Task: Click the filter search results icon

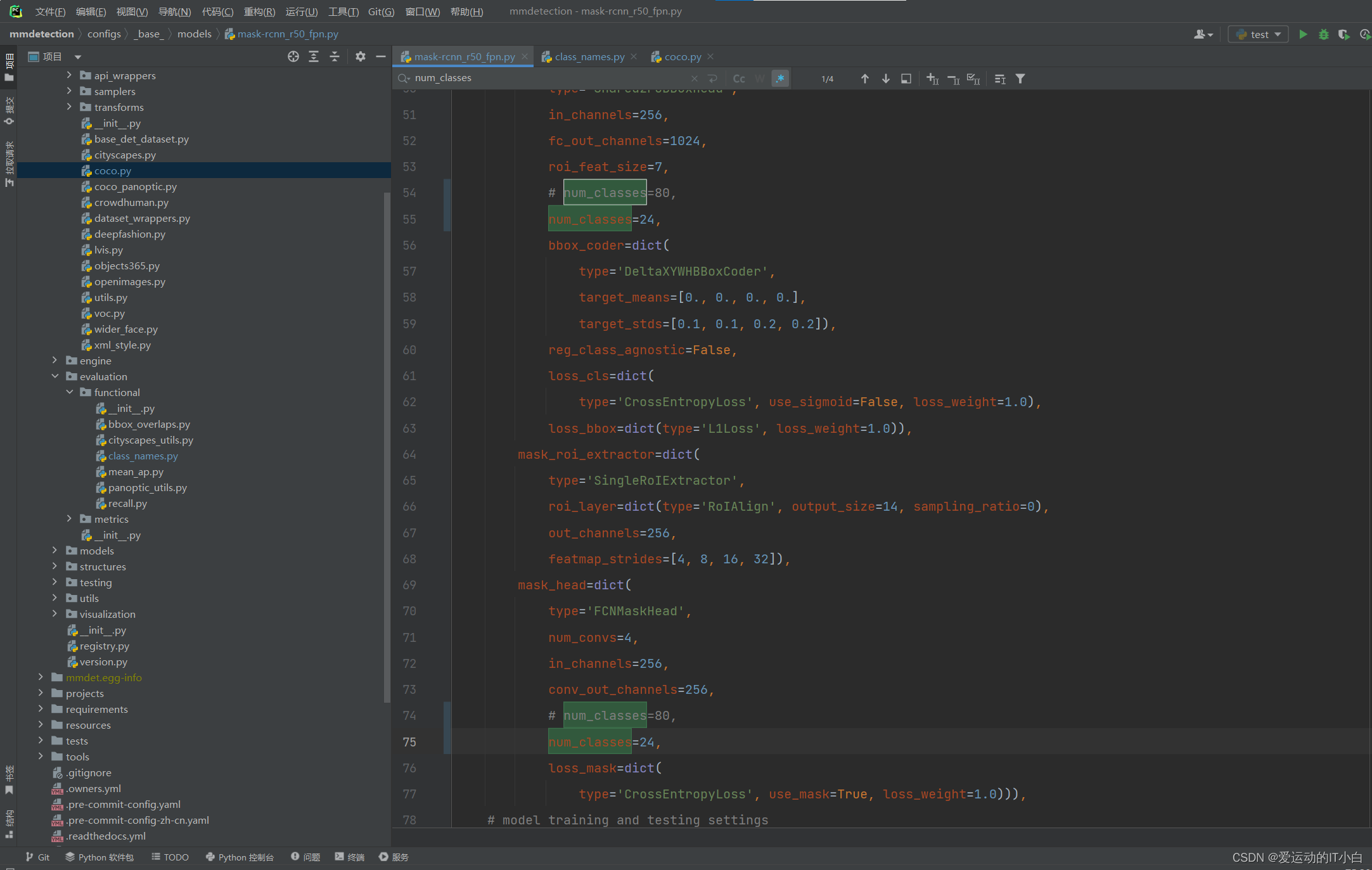Action: point(1020,79)
